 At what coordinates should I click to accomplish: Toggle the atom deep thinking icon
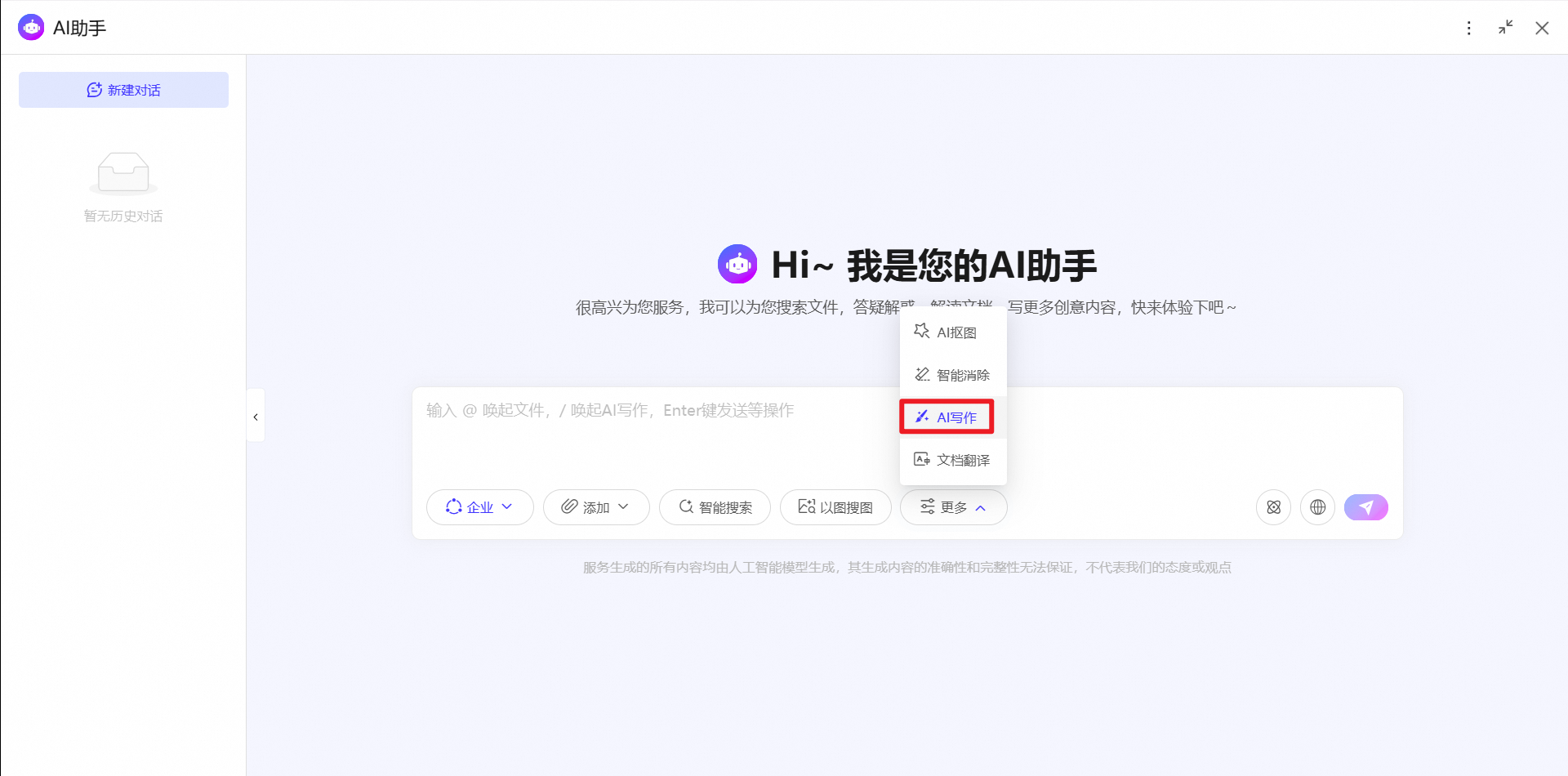tap(1273, 507)
